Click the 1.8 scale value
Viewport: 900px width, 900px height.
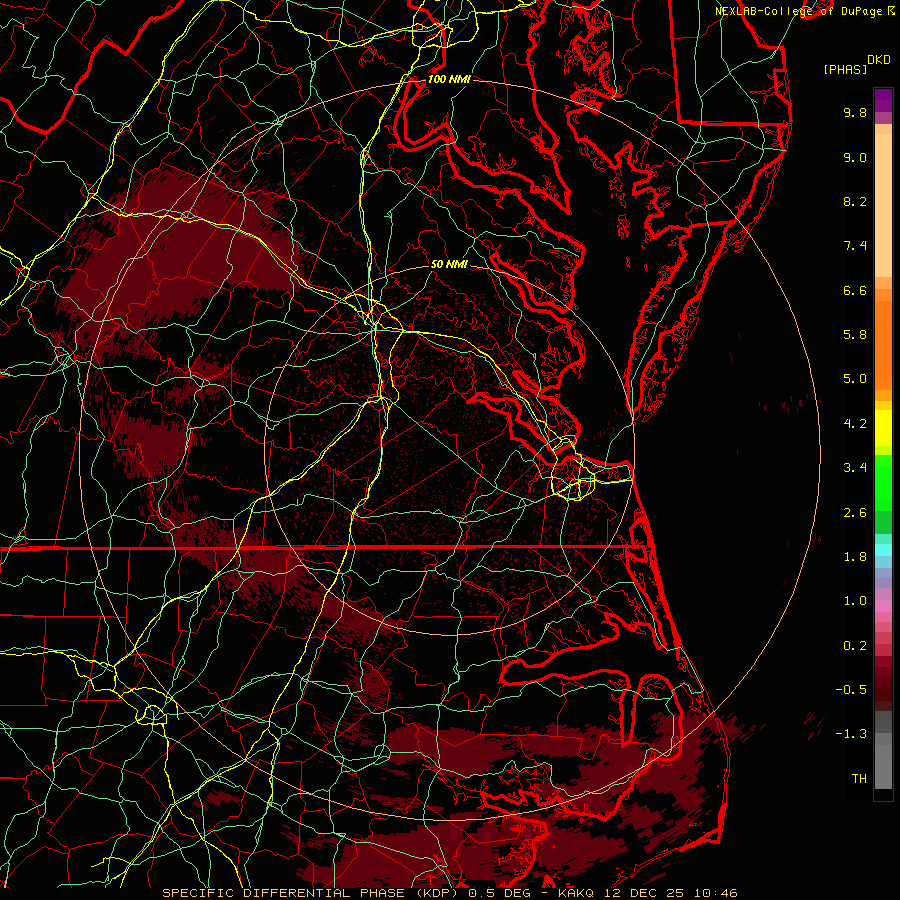pos(855,557)
